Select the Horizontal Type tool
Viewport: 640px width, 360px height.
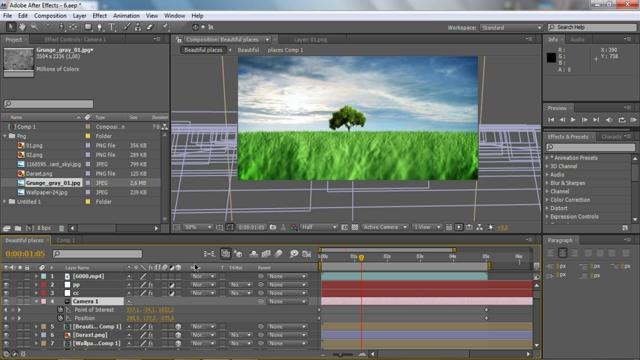point(112,27)
